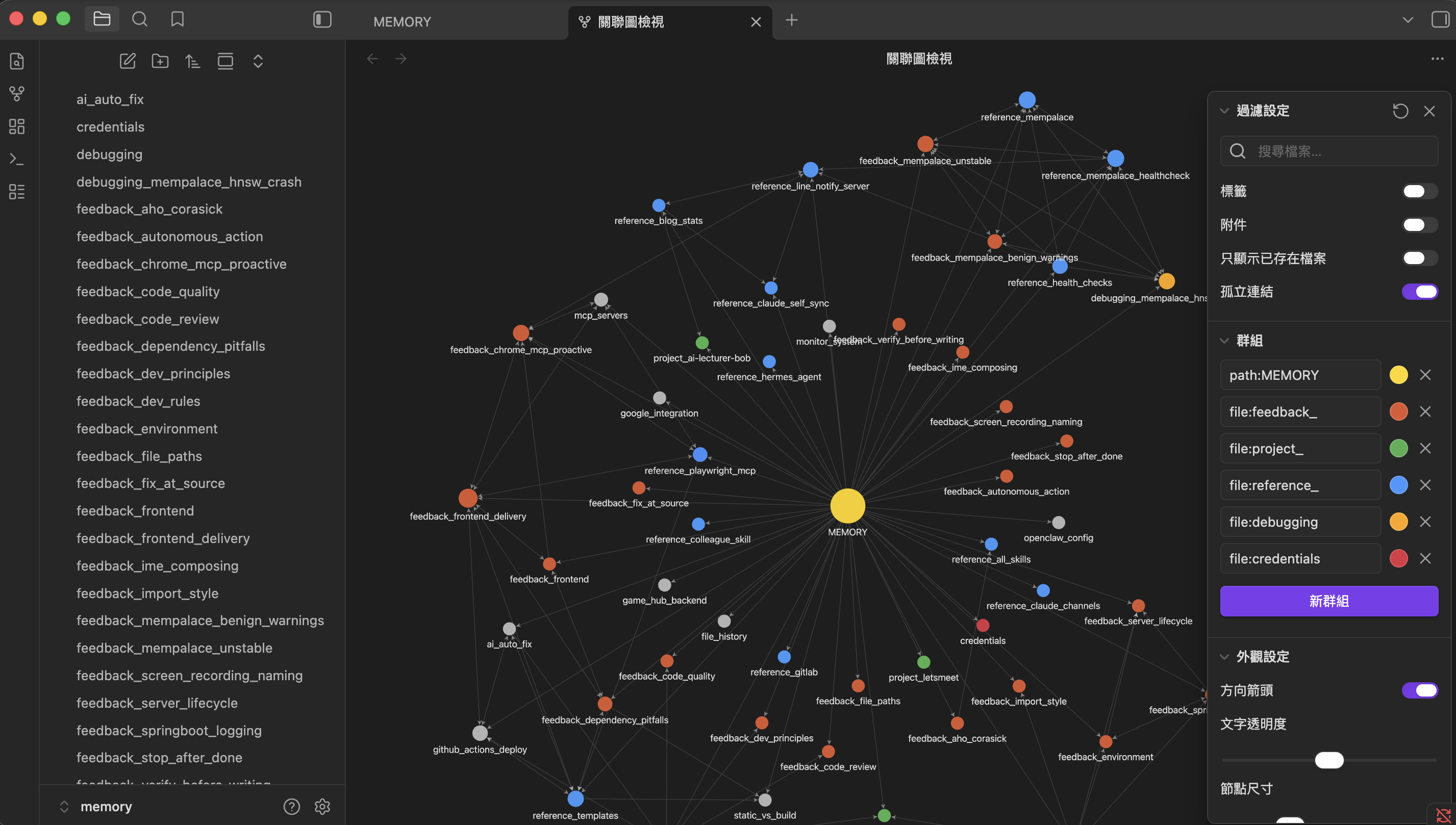The image size is (1456, 825).
Task: Open the tab list dropdown chevron
Action: 1407,20
